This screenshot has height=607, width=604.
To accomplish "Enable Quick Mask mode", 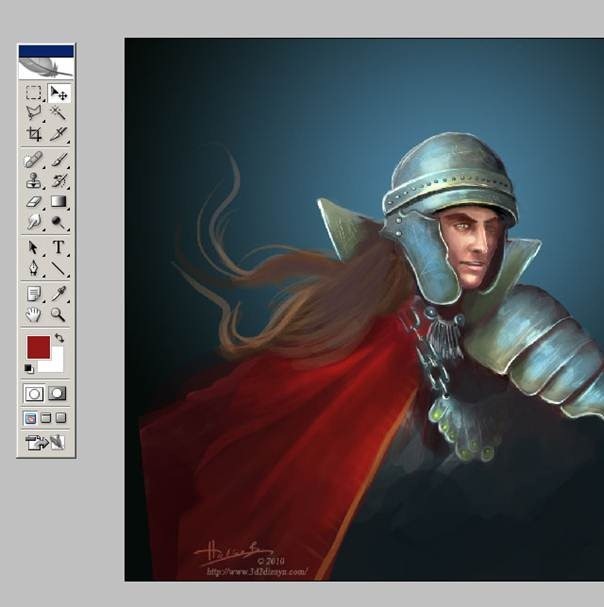I will pos(57,393).
